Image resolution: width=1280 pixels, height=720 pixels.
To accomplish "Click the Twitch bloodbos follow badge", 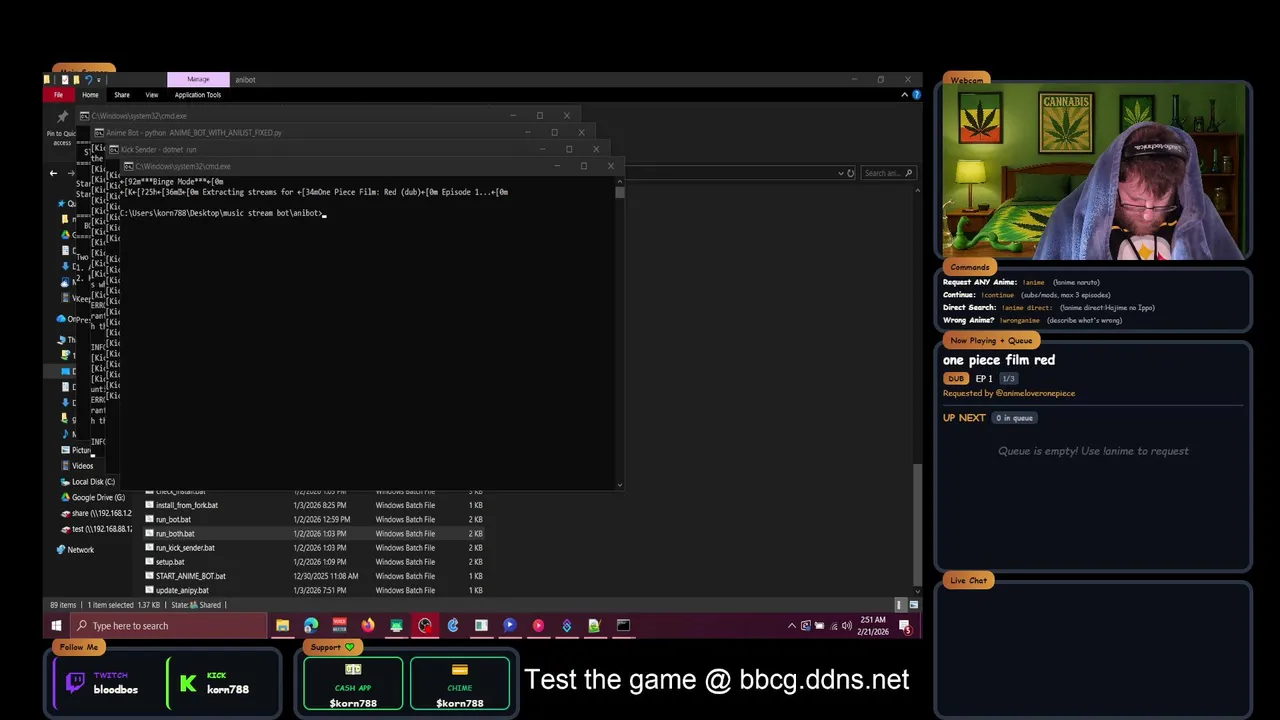I will 104,683.
